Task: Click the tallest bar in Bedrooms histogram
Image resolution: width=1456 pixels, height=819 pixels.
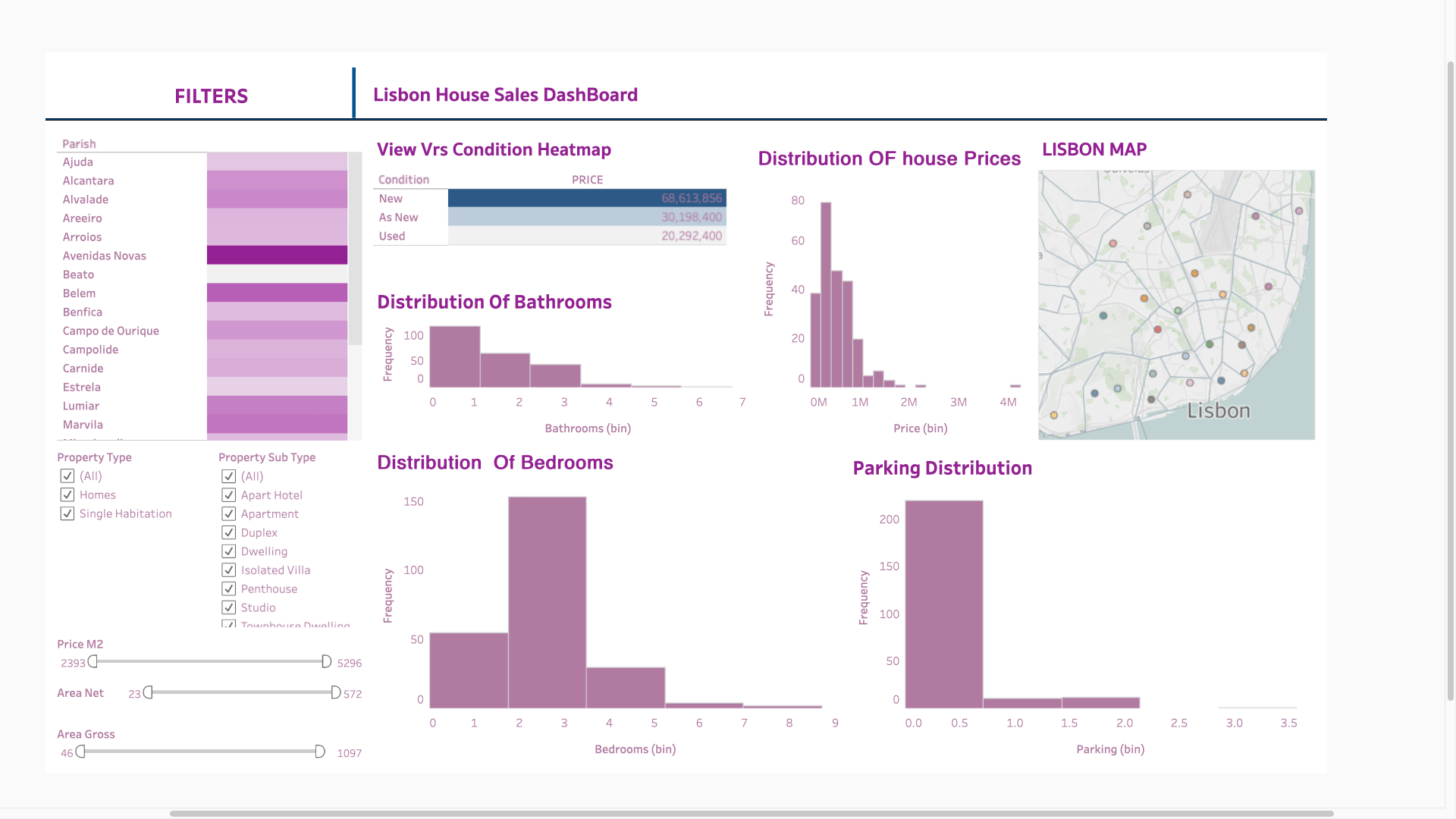Action: [x=547, y=603]
